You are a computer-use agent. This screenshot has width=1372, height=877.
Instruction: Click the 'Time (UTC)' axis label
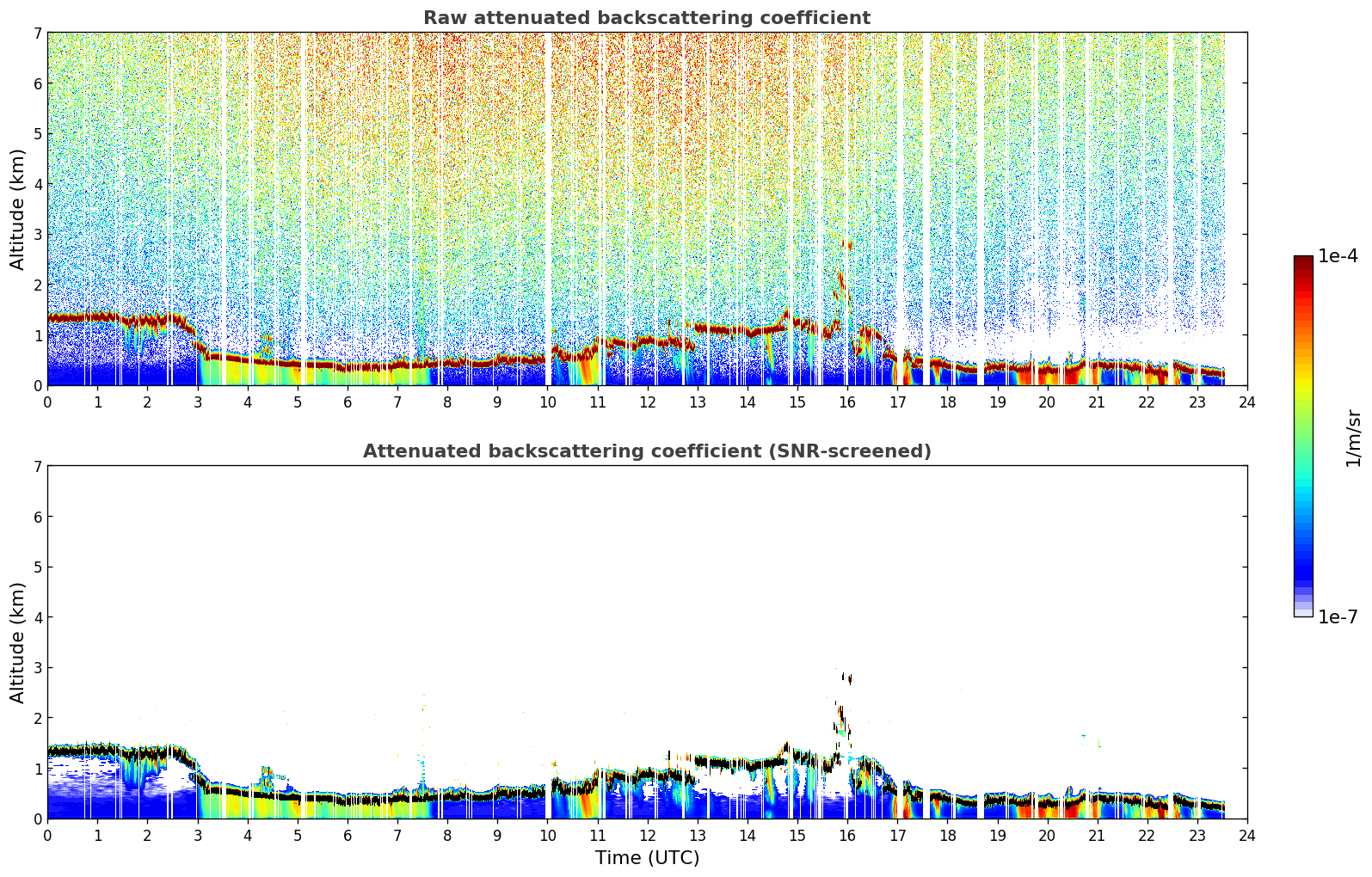pyautogui.click(x=647, y=858)
